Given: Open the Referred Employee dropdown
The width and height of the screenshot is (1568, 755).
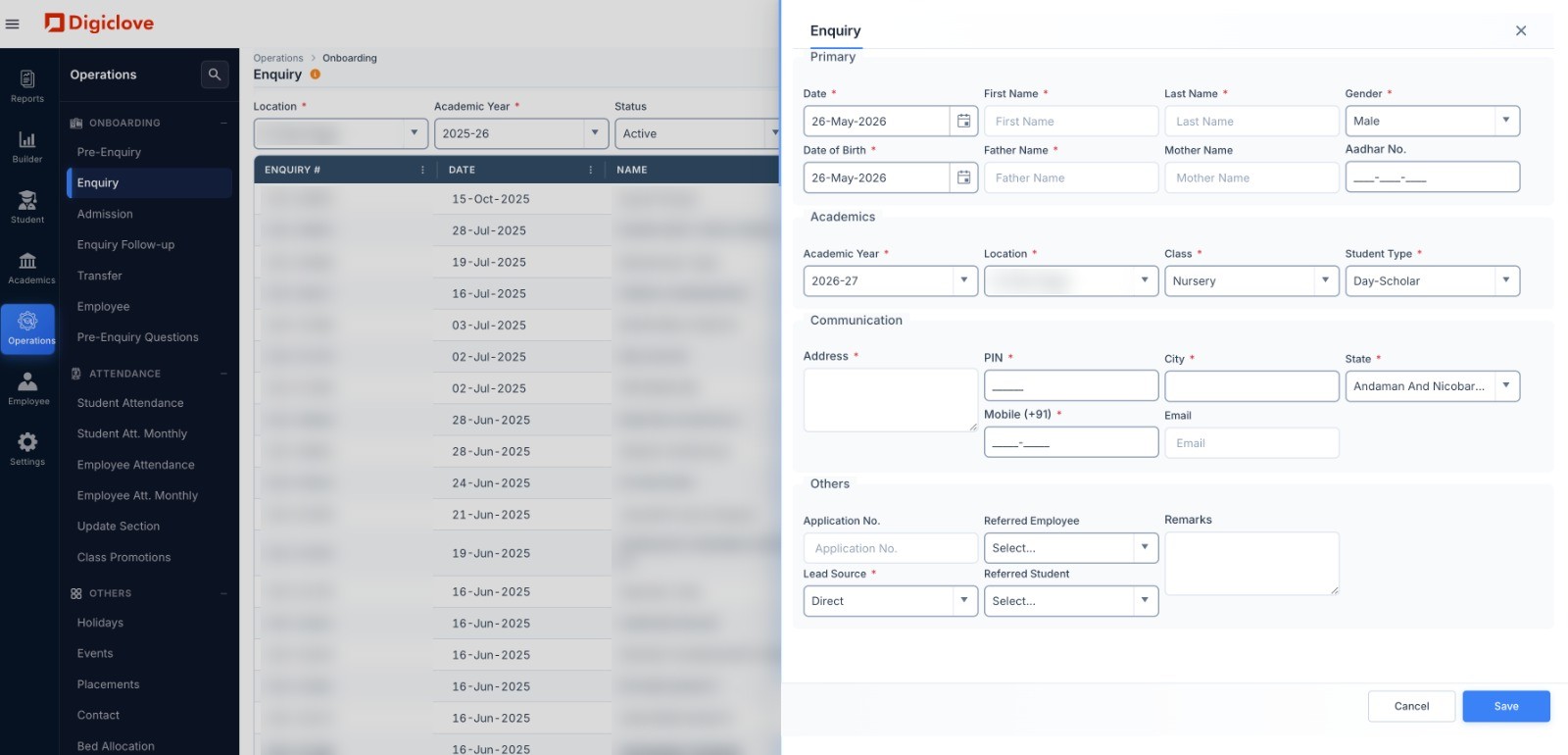Looking at the screenshot, I should pos(1071,548).
